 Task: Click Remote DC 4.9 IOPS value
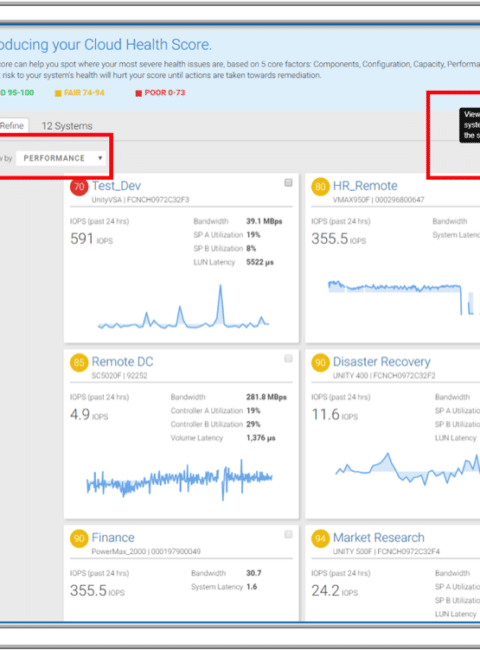click(89, 415)
